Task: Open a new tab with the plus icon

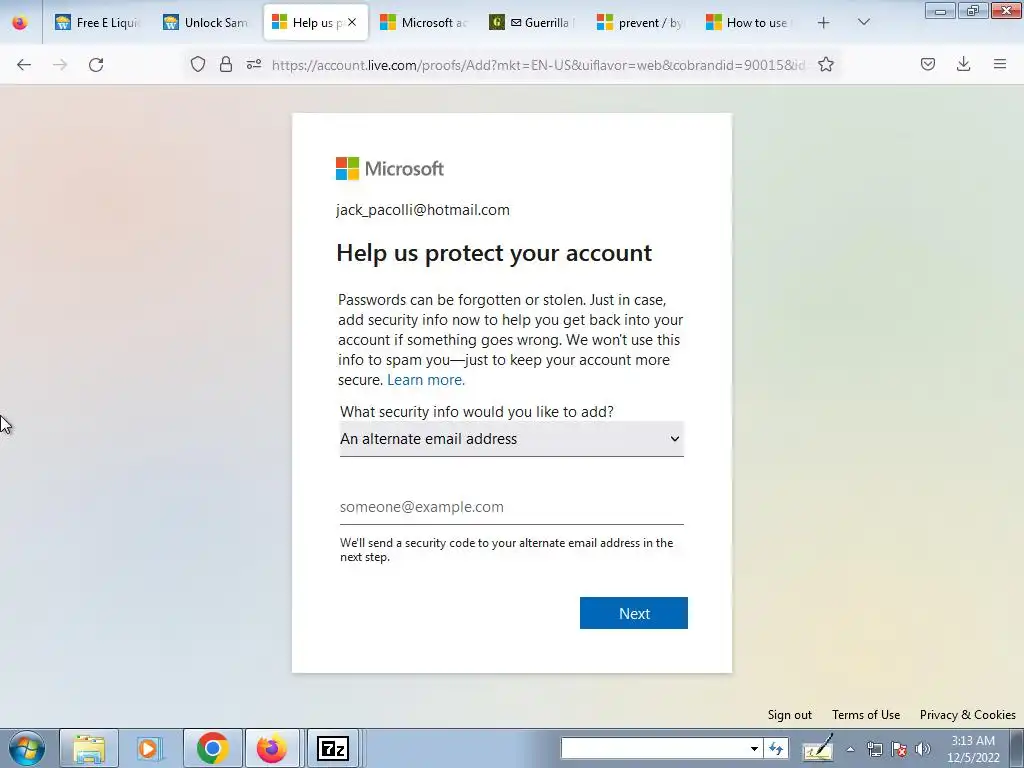Action: (824, 23)
